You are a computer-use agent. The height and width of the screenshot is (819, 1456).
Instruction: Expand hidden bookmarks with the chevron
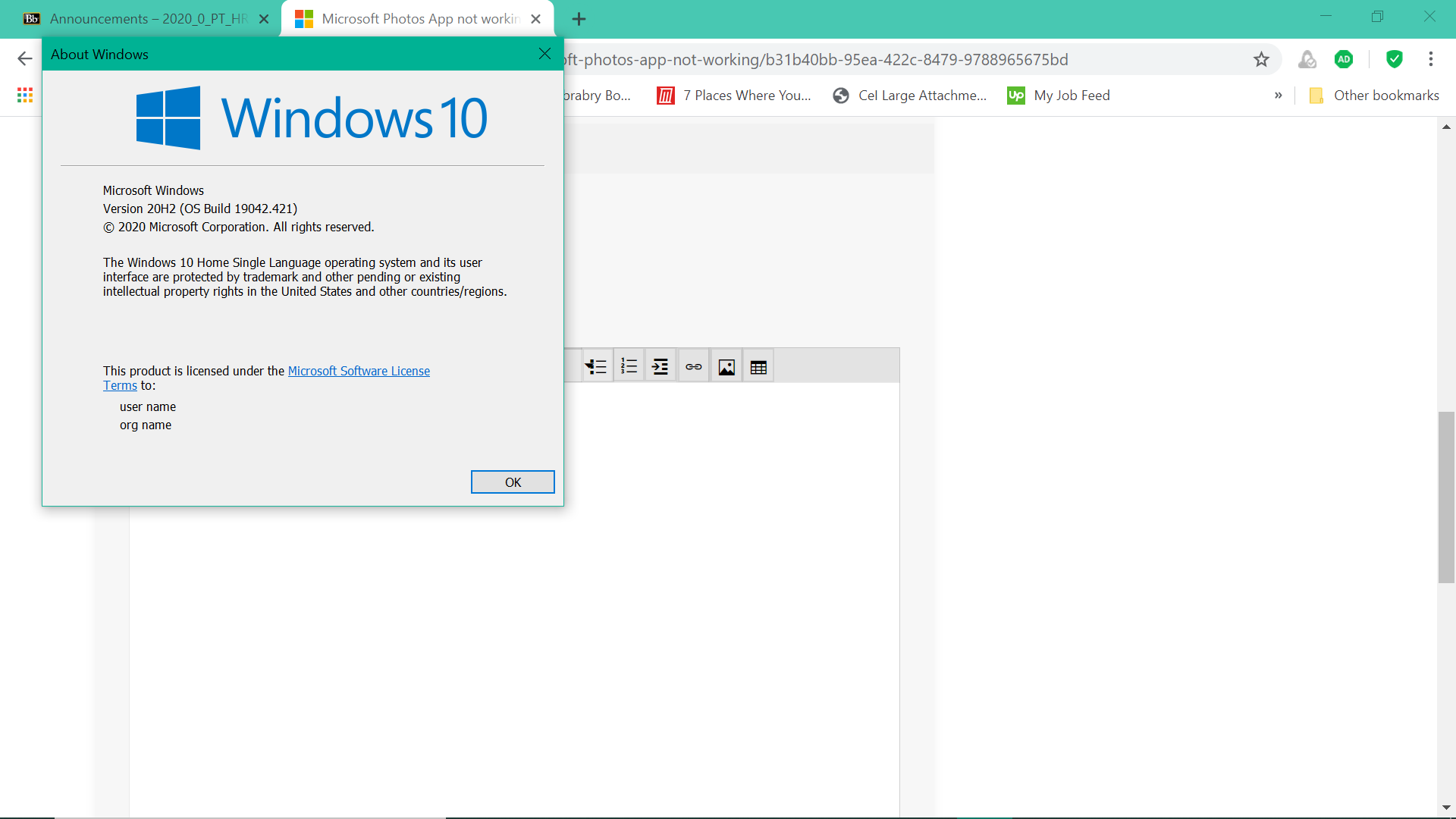[1279, 96]
